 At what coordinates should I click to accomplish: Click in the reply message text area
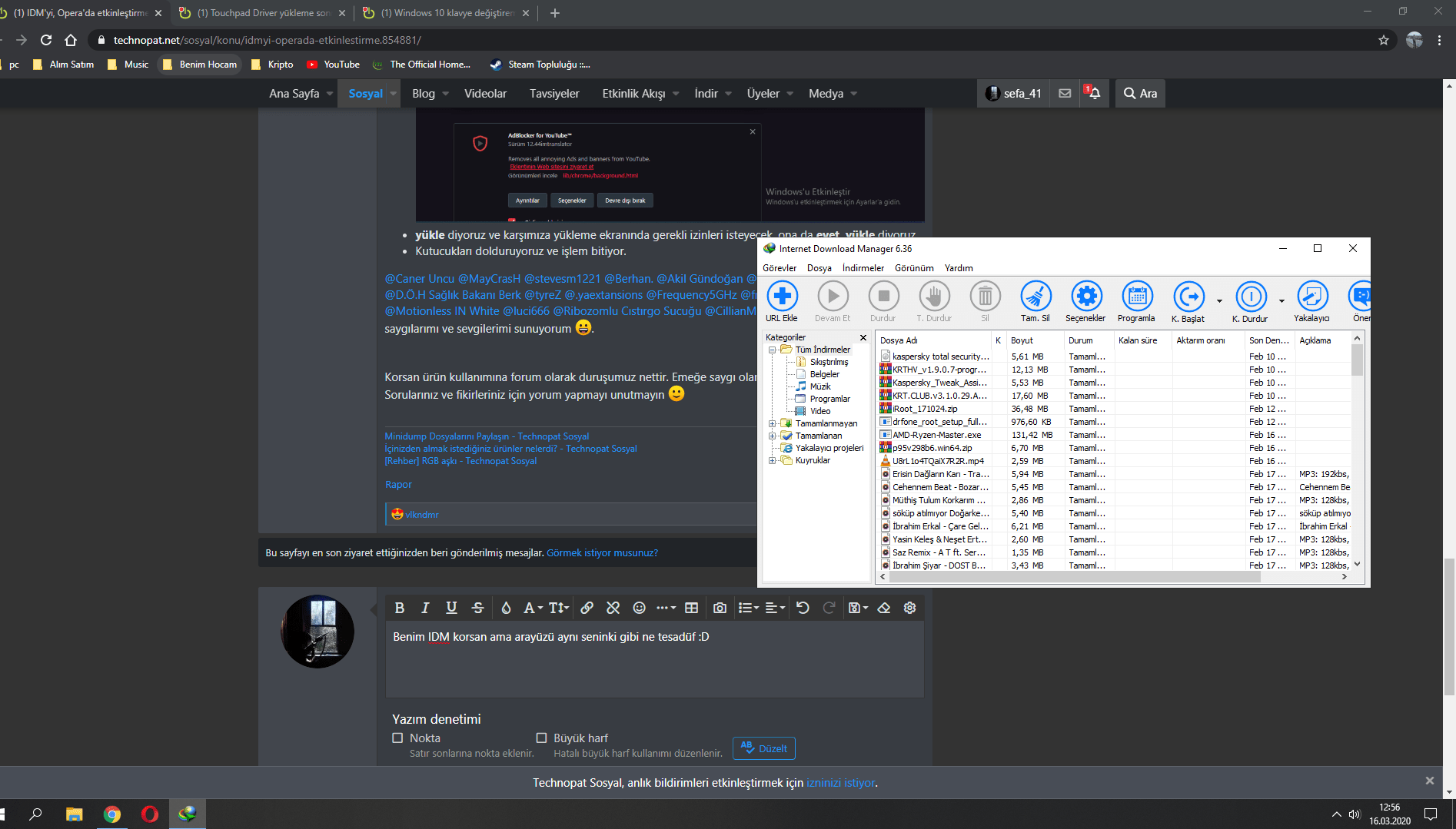654,658
